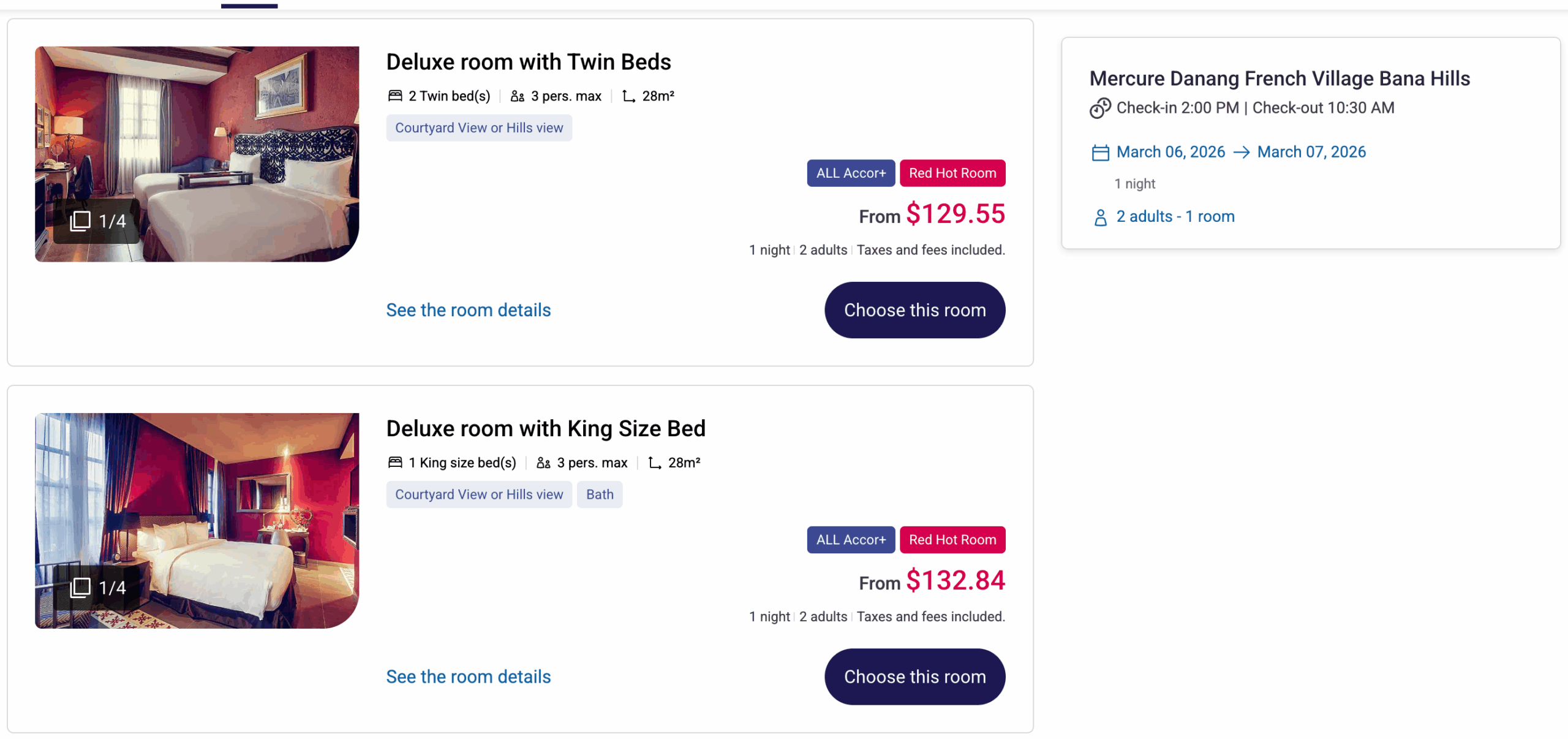1568x739 pixels.
Task: Toggle the Red Hot Room badge on King room
Action: pyautogui.click(x=952, y=539)
